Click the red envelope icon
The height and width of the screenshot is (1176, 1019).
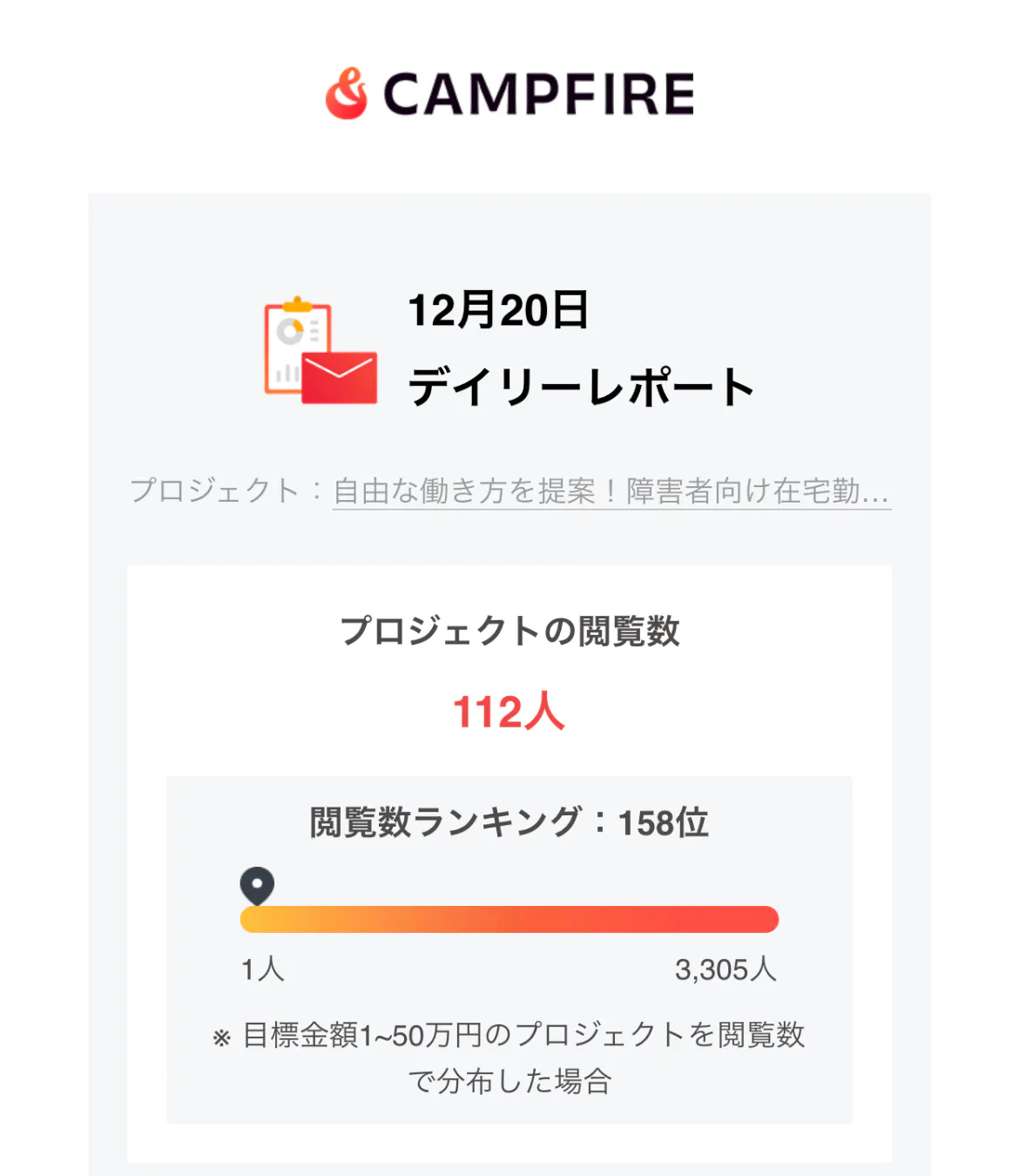tap(340, 378)
